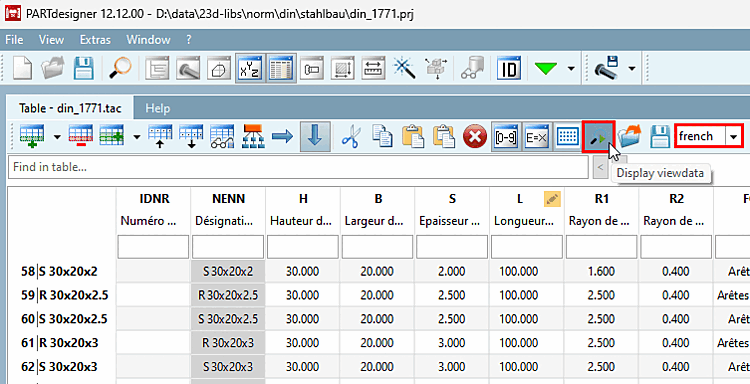Save project with main toolbar floppy icon
The height and width of the screenshot is (384, 750).
[x=83, y=68]
